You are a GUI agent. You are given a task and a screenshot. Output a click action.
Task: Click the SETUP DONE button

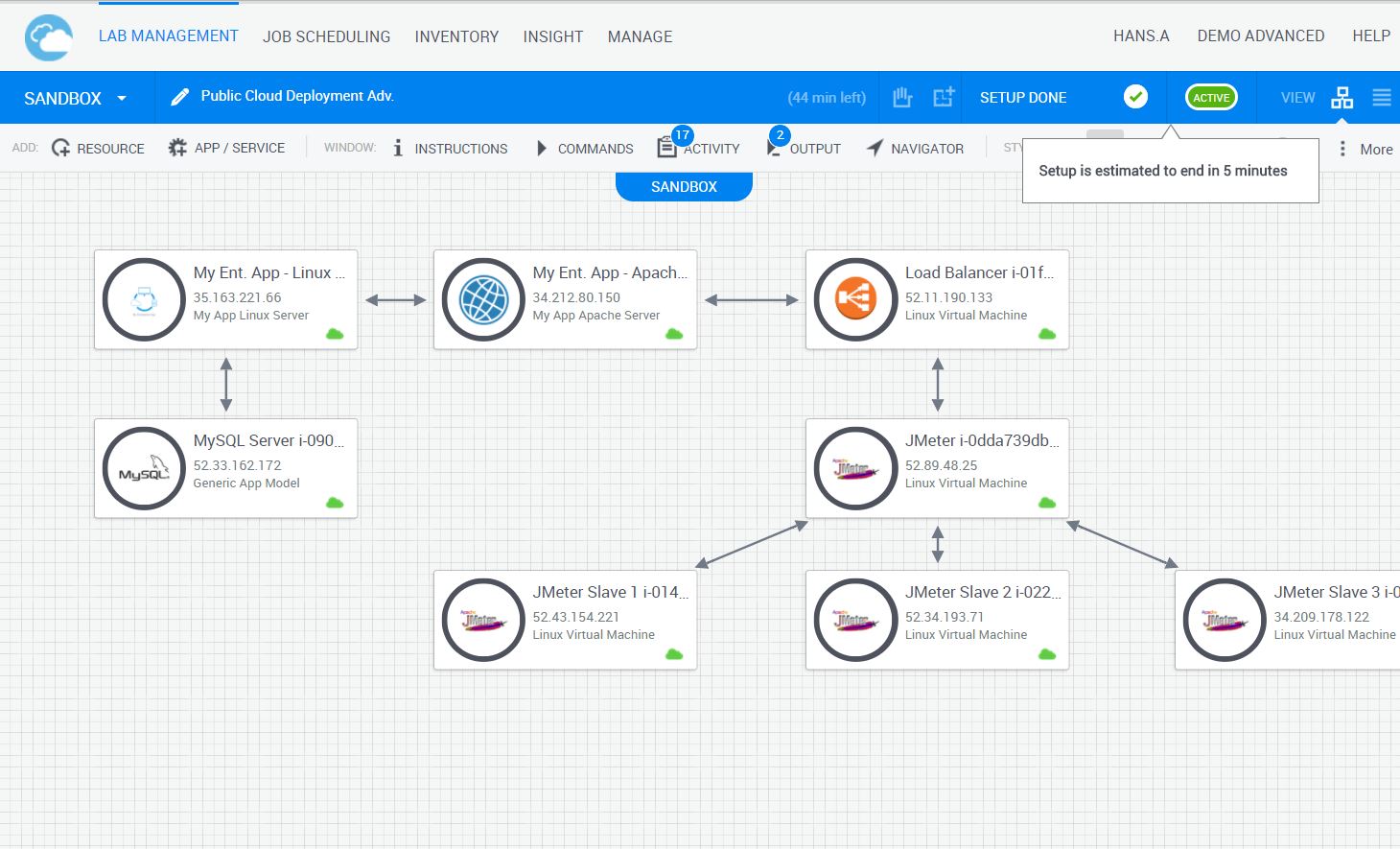[1023, 97]
